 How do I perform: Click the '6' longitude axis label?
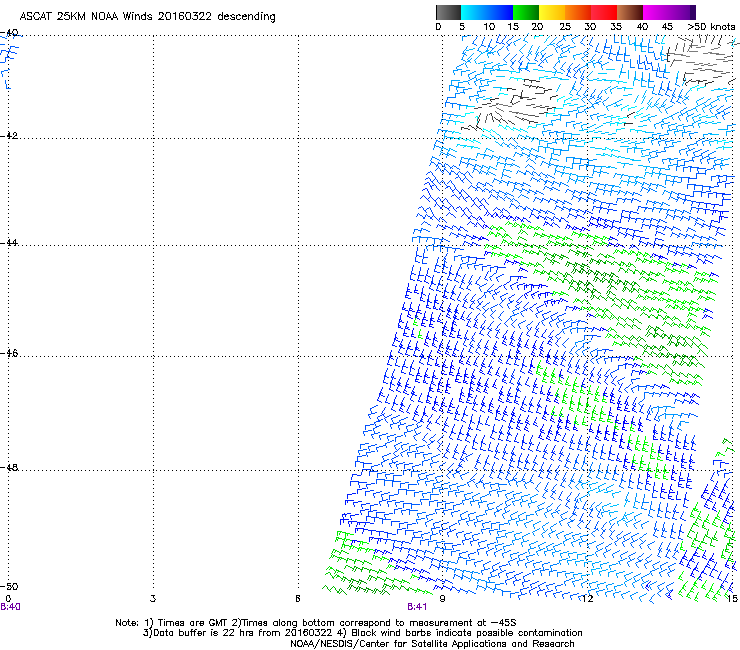click(x=298, y=599)
